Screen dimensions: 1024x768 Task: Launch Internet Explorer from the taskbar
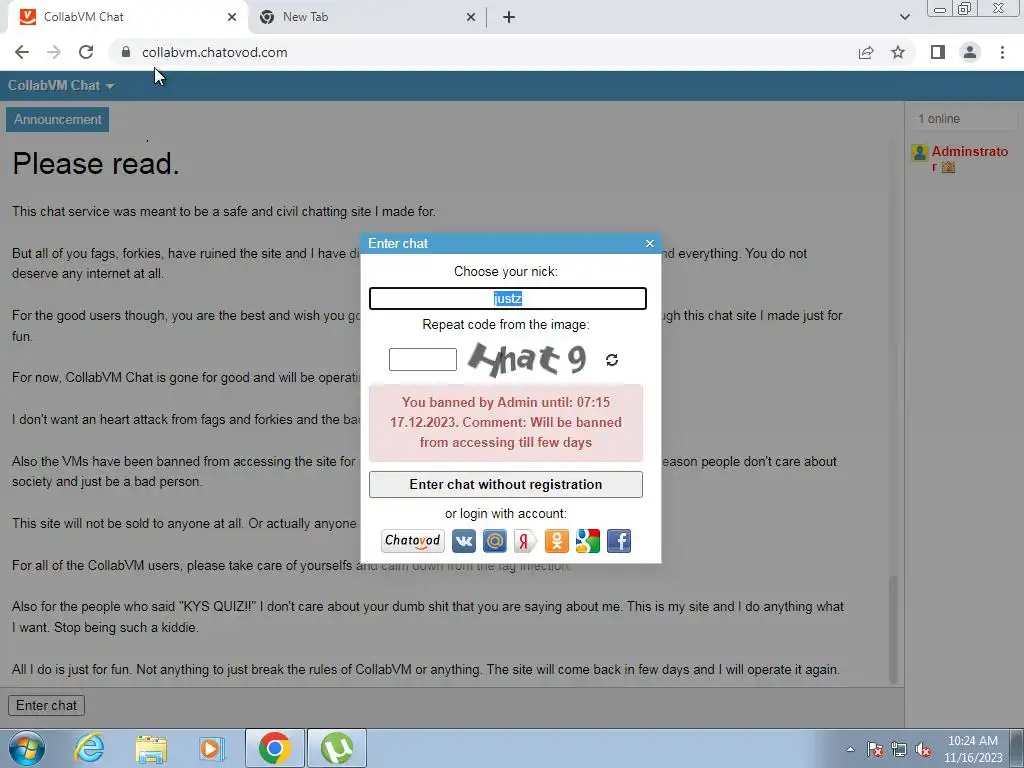pyautogui.click(x=89, y=748)
